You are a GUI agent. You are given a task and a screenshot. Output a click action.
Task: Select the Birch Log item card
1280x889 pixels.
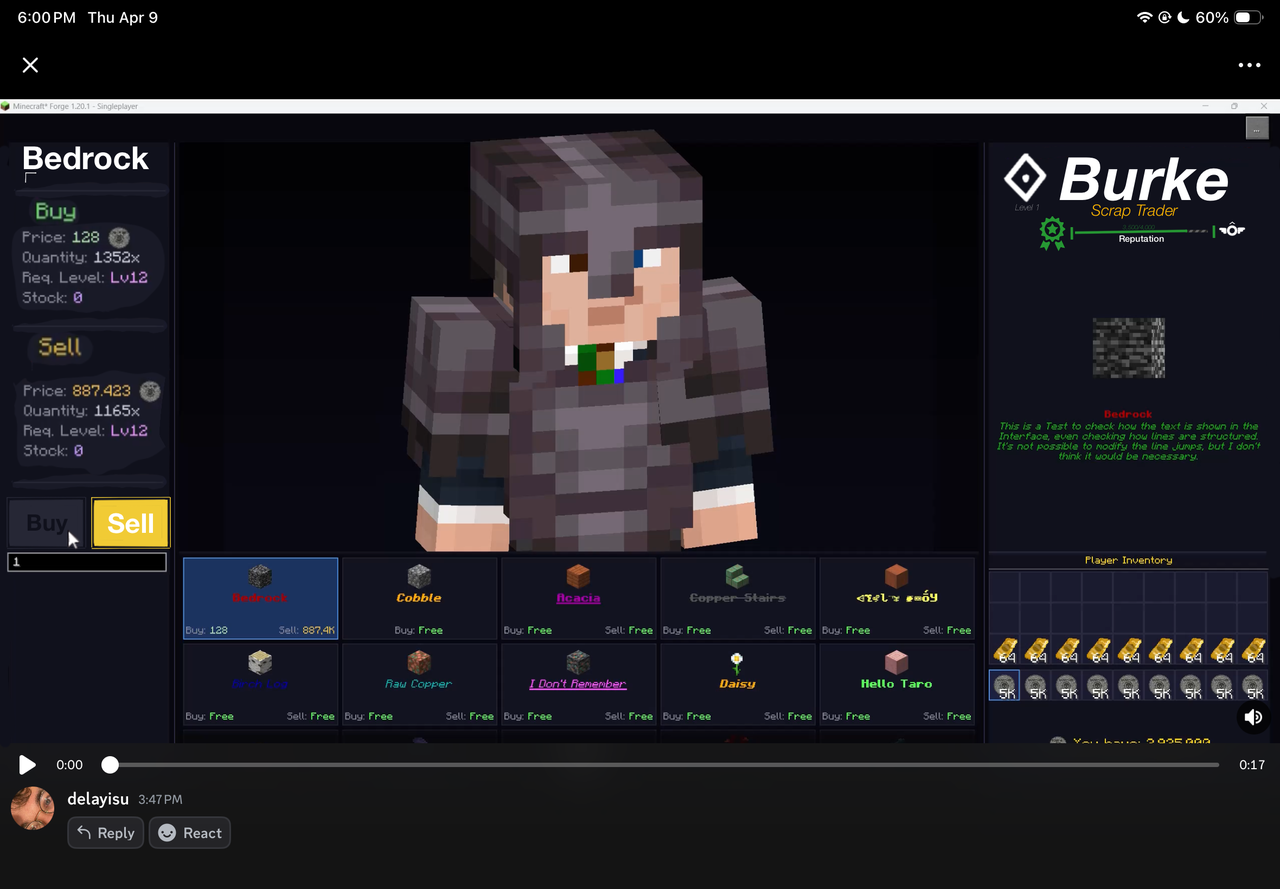pos(261,684)
